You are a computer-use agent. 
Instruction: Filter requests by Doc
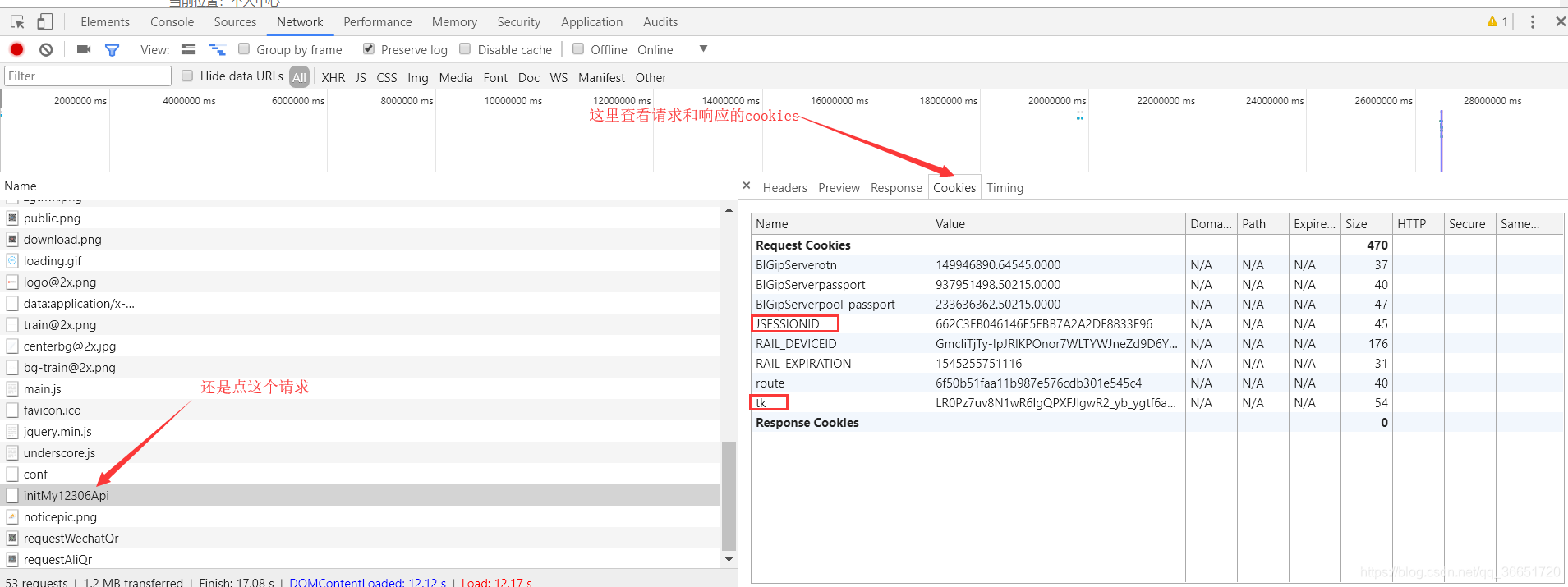coord(529,78)
